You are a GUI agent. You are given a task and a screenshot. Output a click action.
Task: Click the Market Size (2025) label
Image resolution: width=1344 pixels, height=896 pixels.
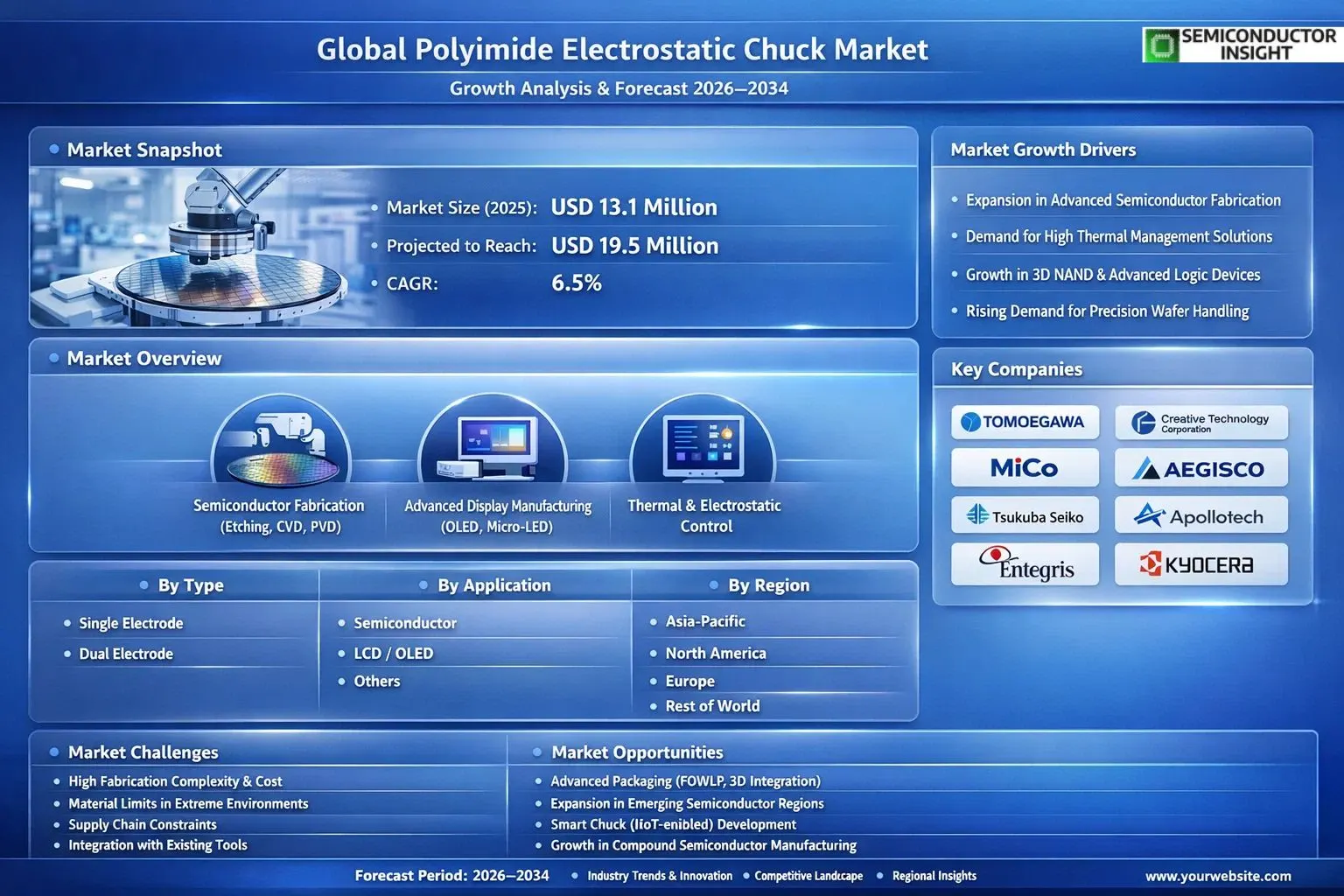[462, 208]
